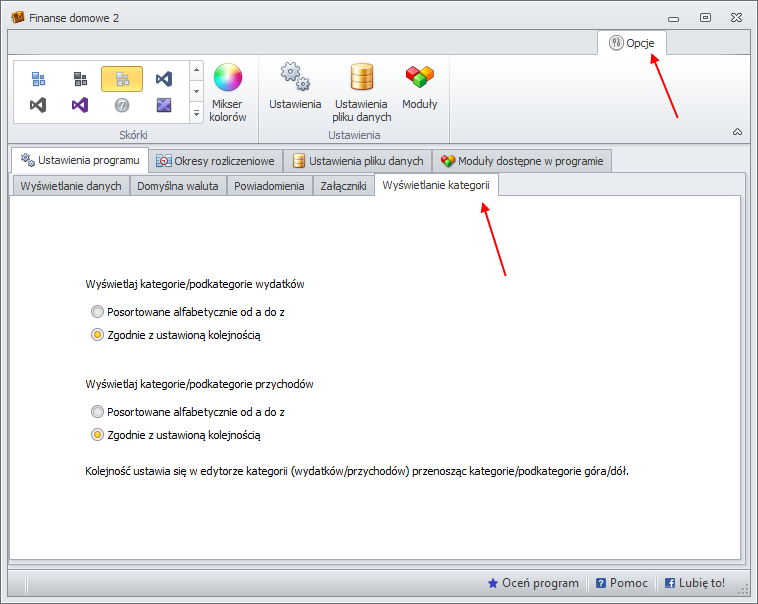Apply the highlighted light Office skin
This screenshot has height=604, width=758.
pos(122,79)
